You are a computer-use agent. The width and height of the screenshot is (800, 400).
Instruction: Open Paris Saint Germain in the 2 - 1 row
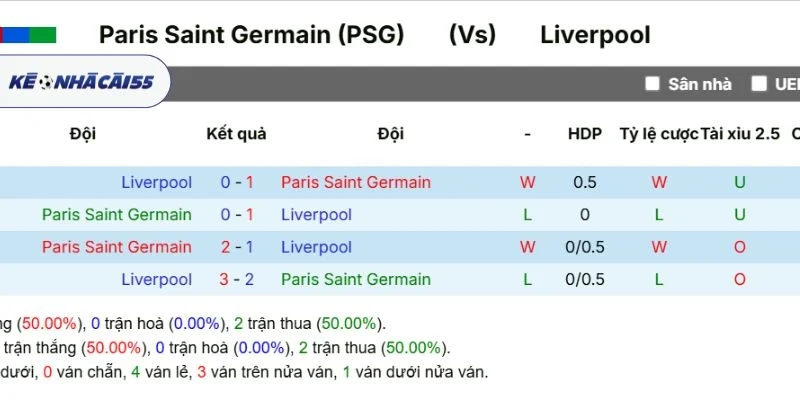click(x=116, y=247)
